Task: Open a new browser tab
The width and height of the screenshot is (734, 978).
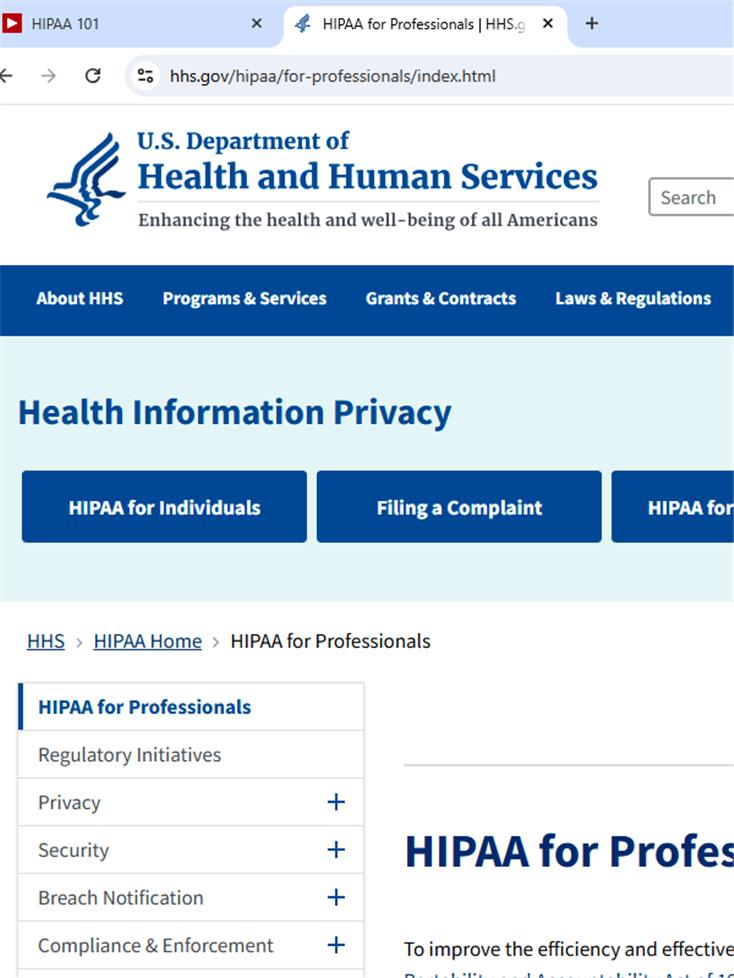Action: pos(592,24)
